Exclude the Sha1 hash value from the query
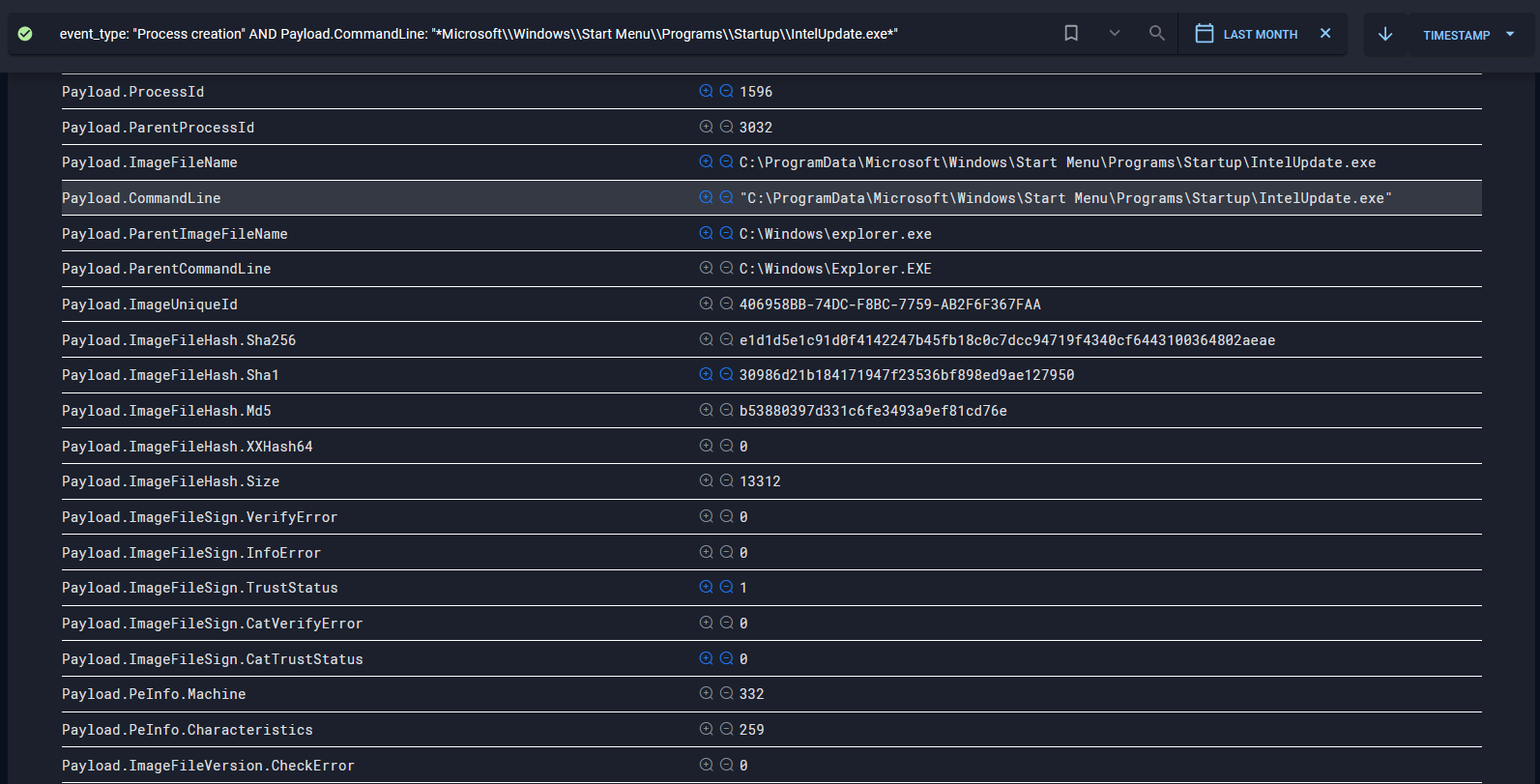The height and width of the screenshot is (784, 1540). pos(726,374)
